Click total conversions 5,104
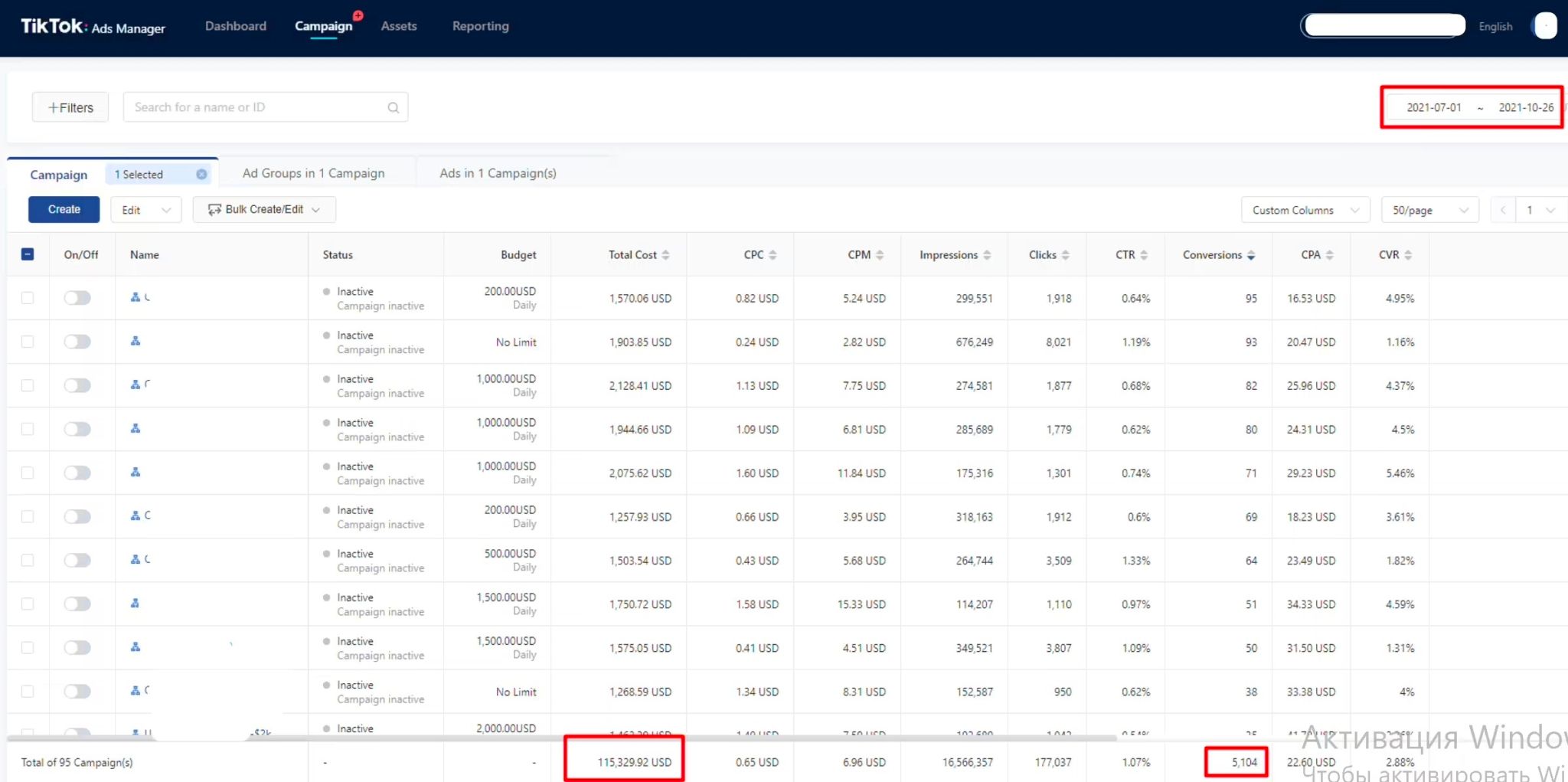 1244,762
